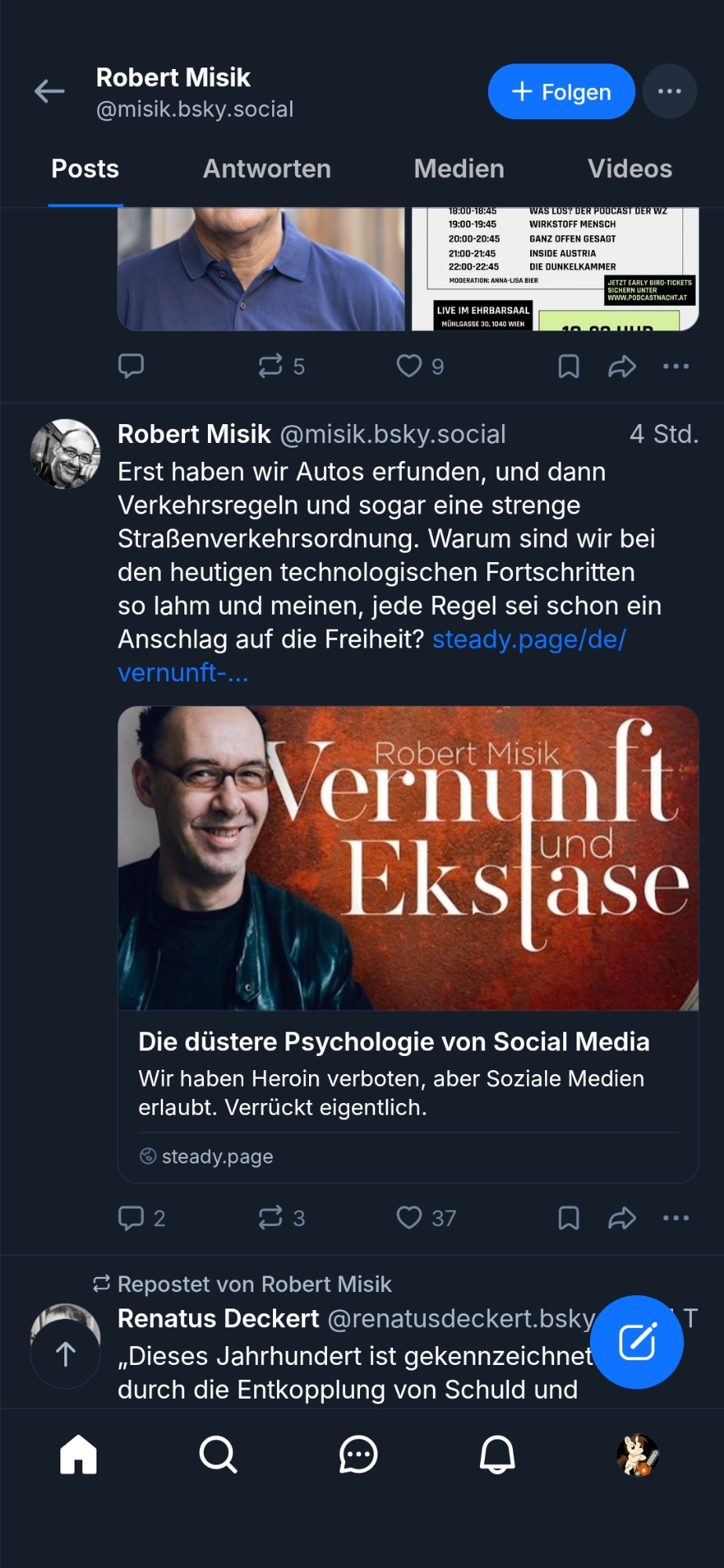Reply to the post with 2 comments
724x1568 pixels.
[131, 1218]
